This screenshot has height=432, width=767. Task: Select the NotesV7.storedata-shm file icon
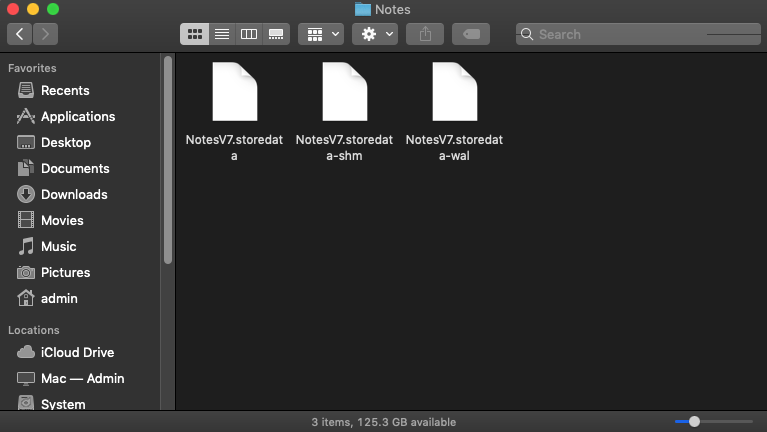pyautogui.click(x=345, y=91)
